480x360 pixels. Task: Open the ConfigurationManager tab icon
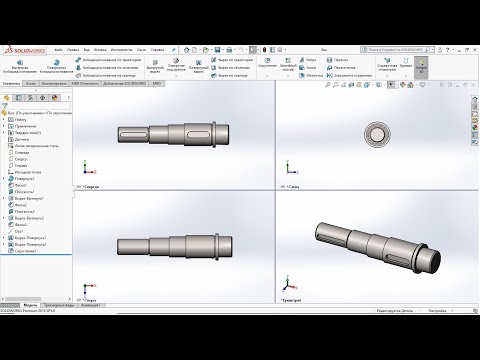click(x=31, y=98)
